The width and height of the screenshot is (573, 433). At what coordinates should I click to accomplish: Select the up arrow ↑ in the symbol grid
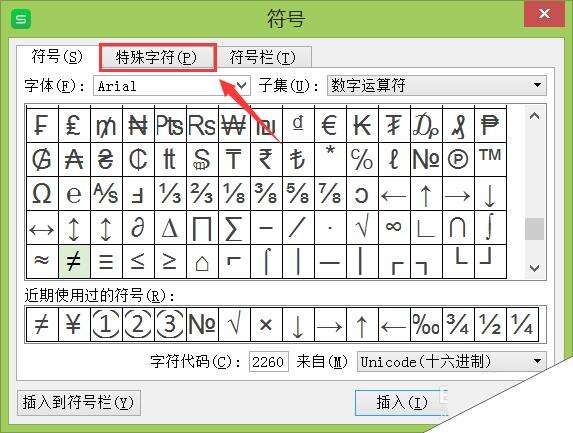[426, 194]
